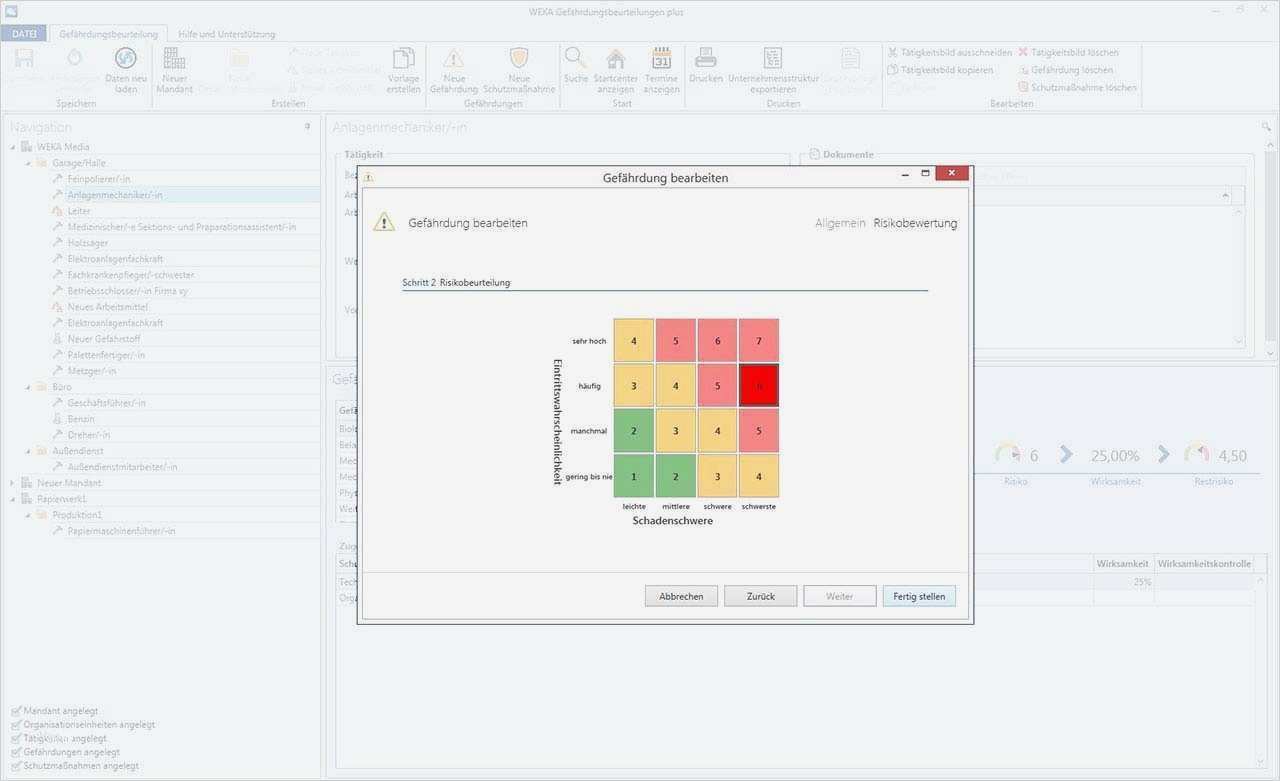Collapse the Papierwerk1 tree node
Image resolution: width=1280 pixels, height=781 pixels.
[13, 499]
